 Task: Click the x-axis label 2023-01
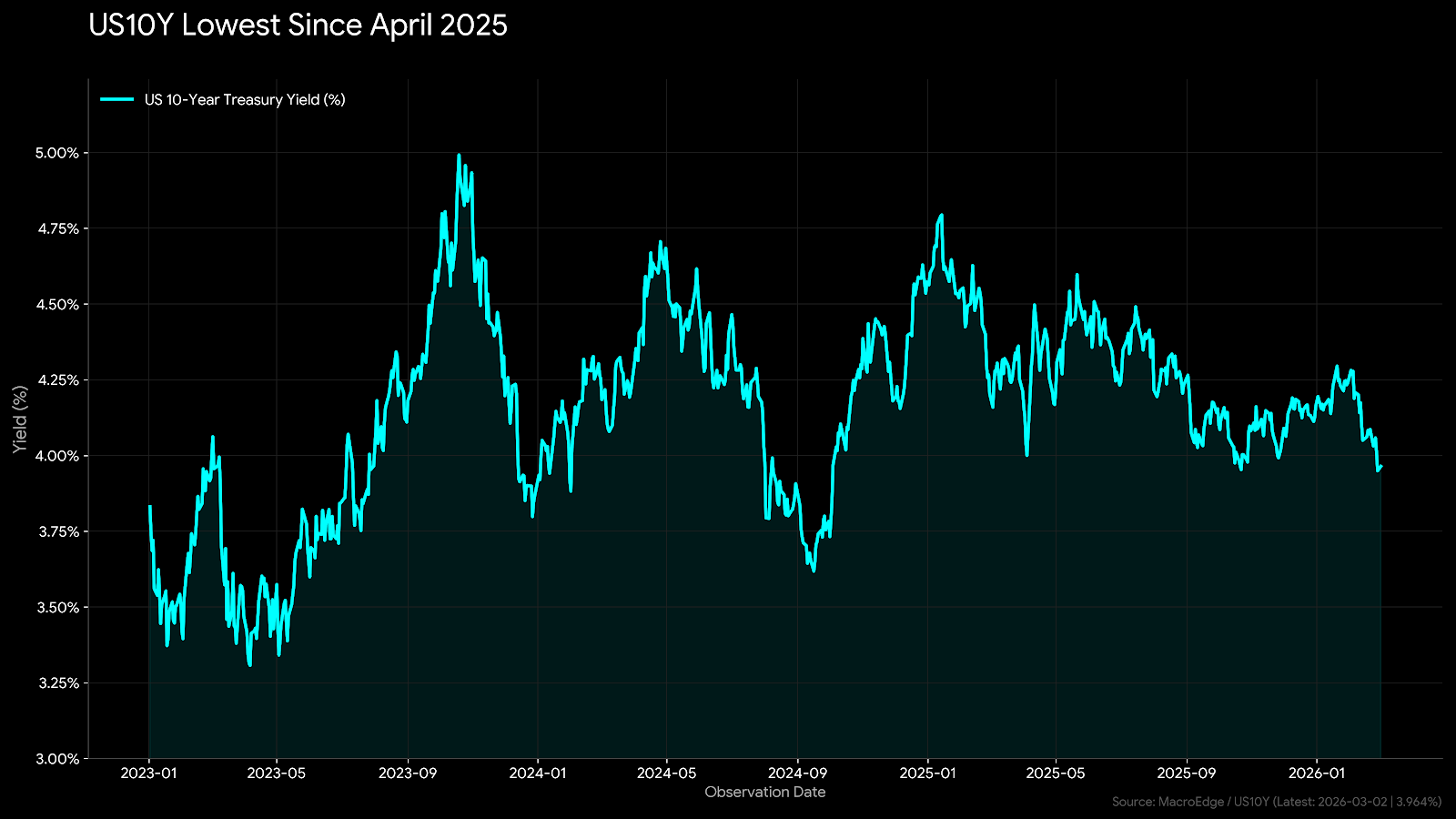(148, 773)
